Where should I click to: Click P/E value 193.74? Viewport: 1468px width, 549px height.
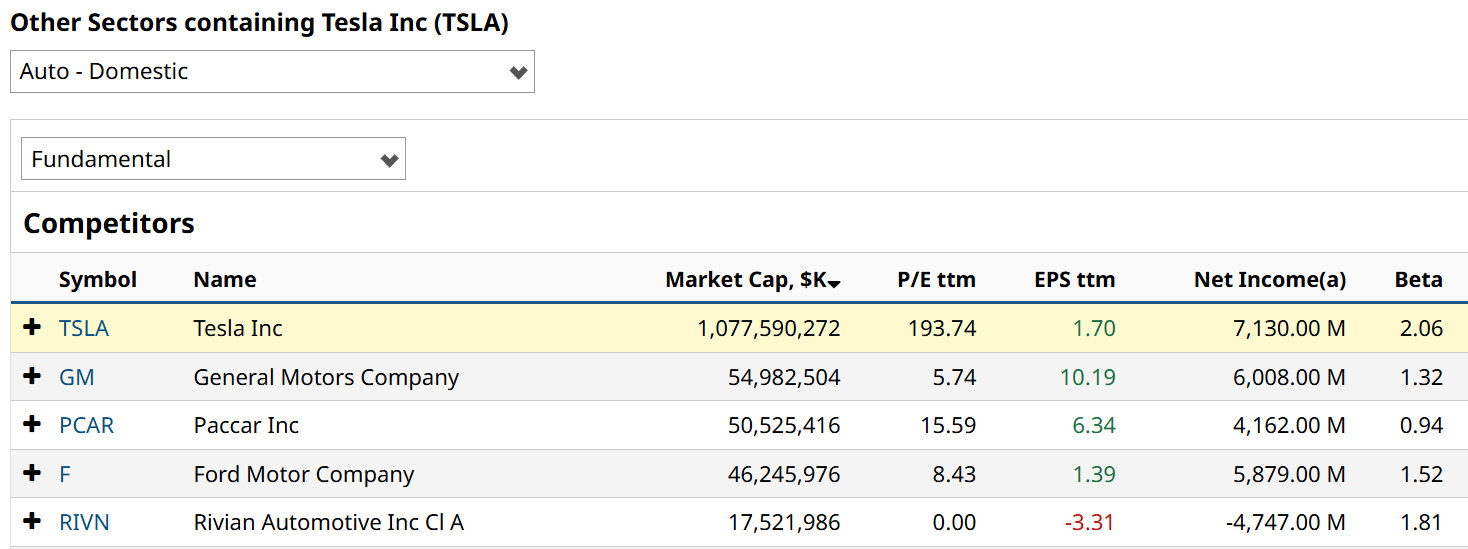click(x=942, y=328)
